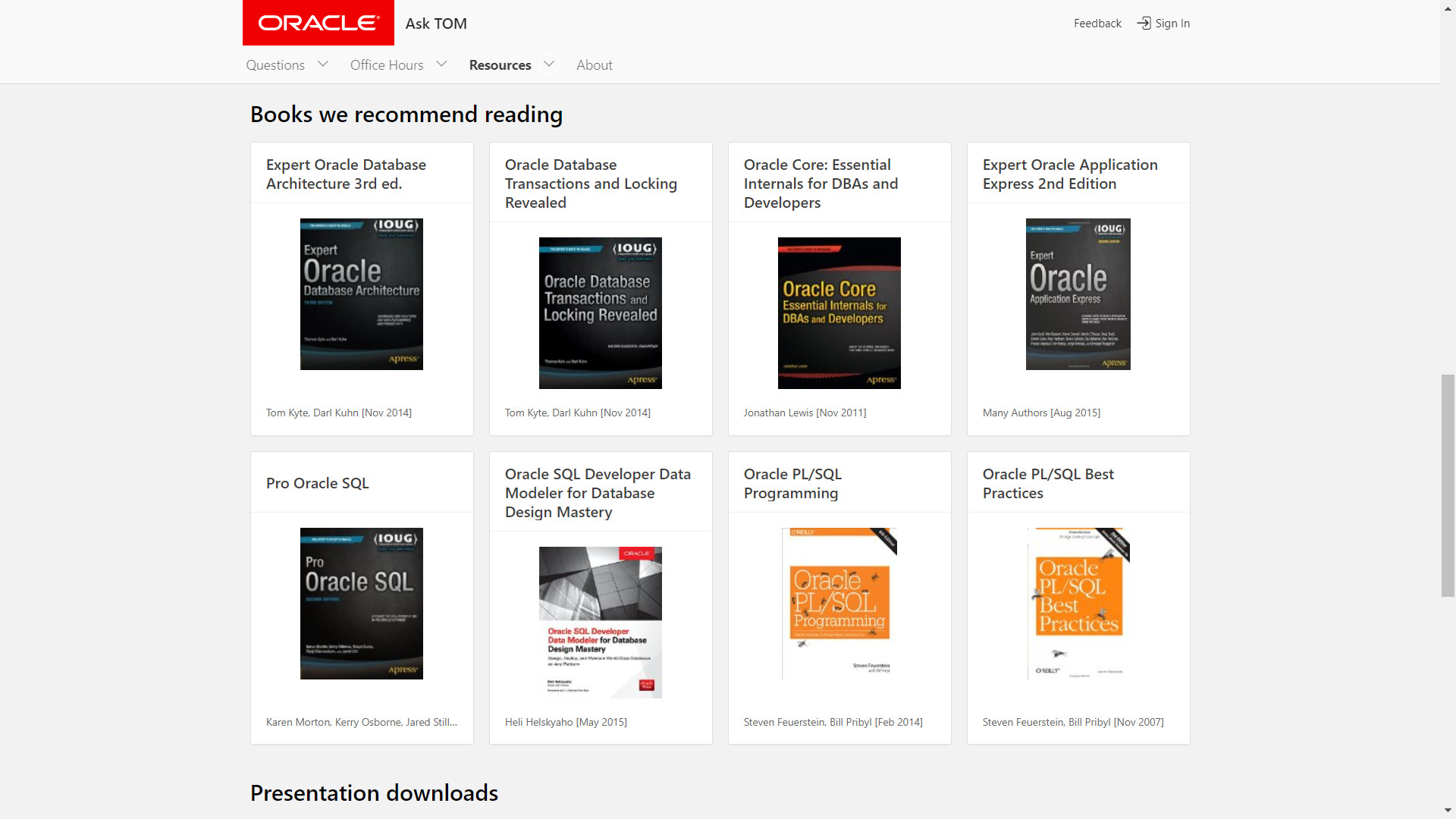Click the Oracle logo

(x=318, y=23)
